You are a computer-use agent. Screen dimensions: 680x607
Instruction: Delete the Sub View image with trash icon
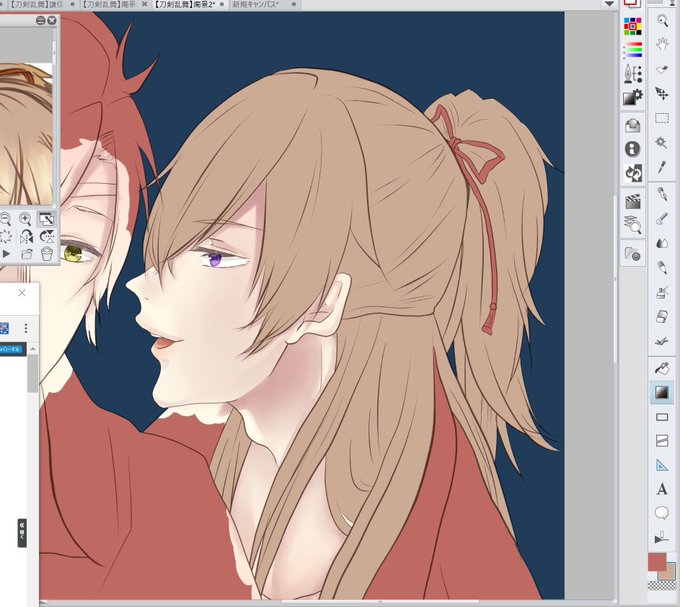point(46,254)
